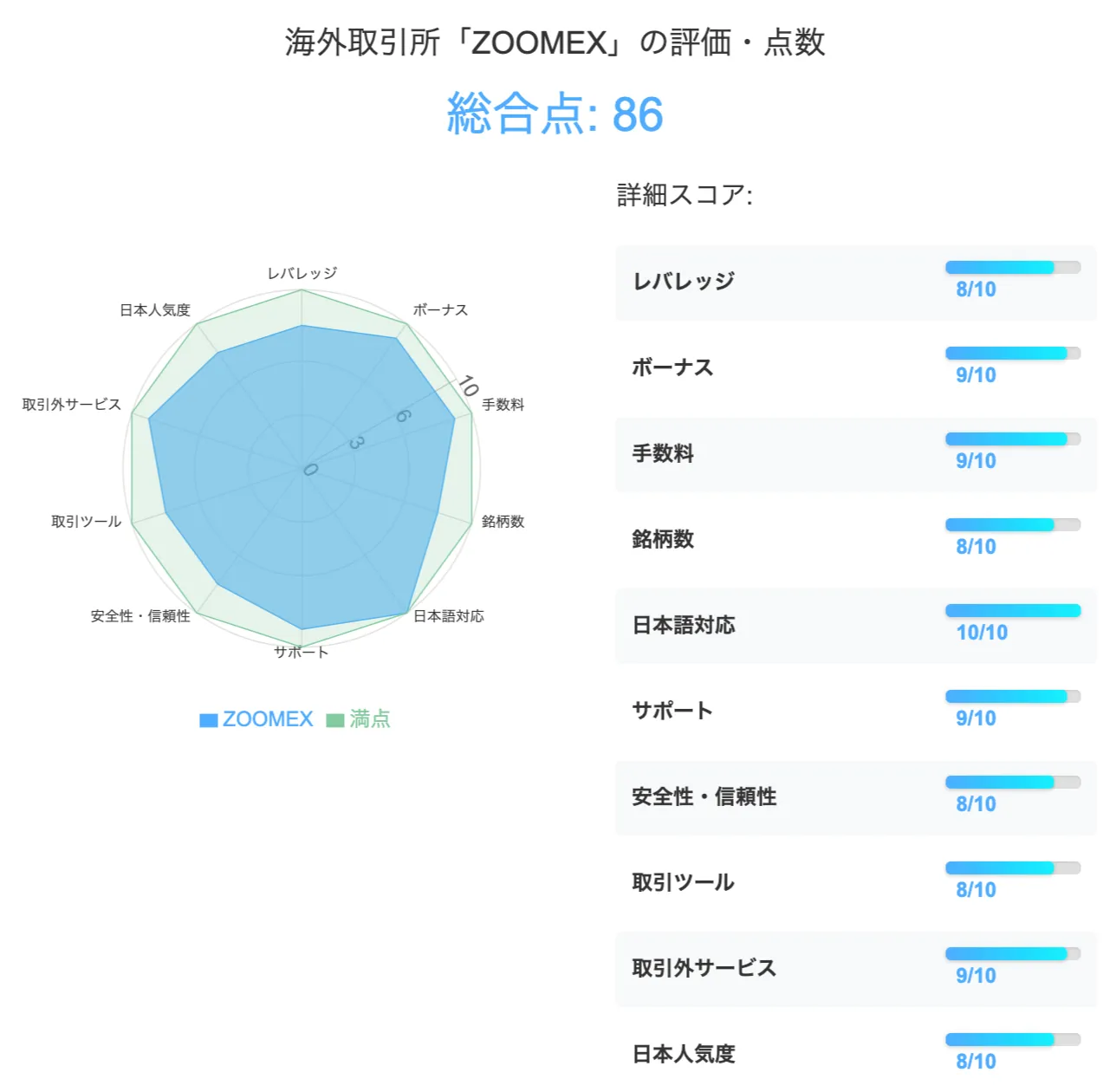The height and width of the screenshot is (1092, 1116).
Task: Click the サポート axis label on radar chart
Action: 302,653
